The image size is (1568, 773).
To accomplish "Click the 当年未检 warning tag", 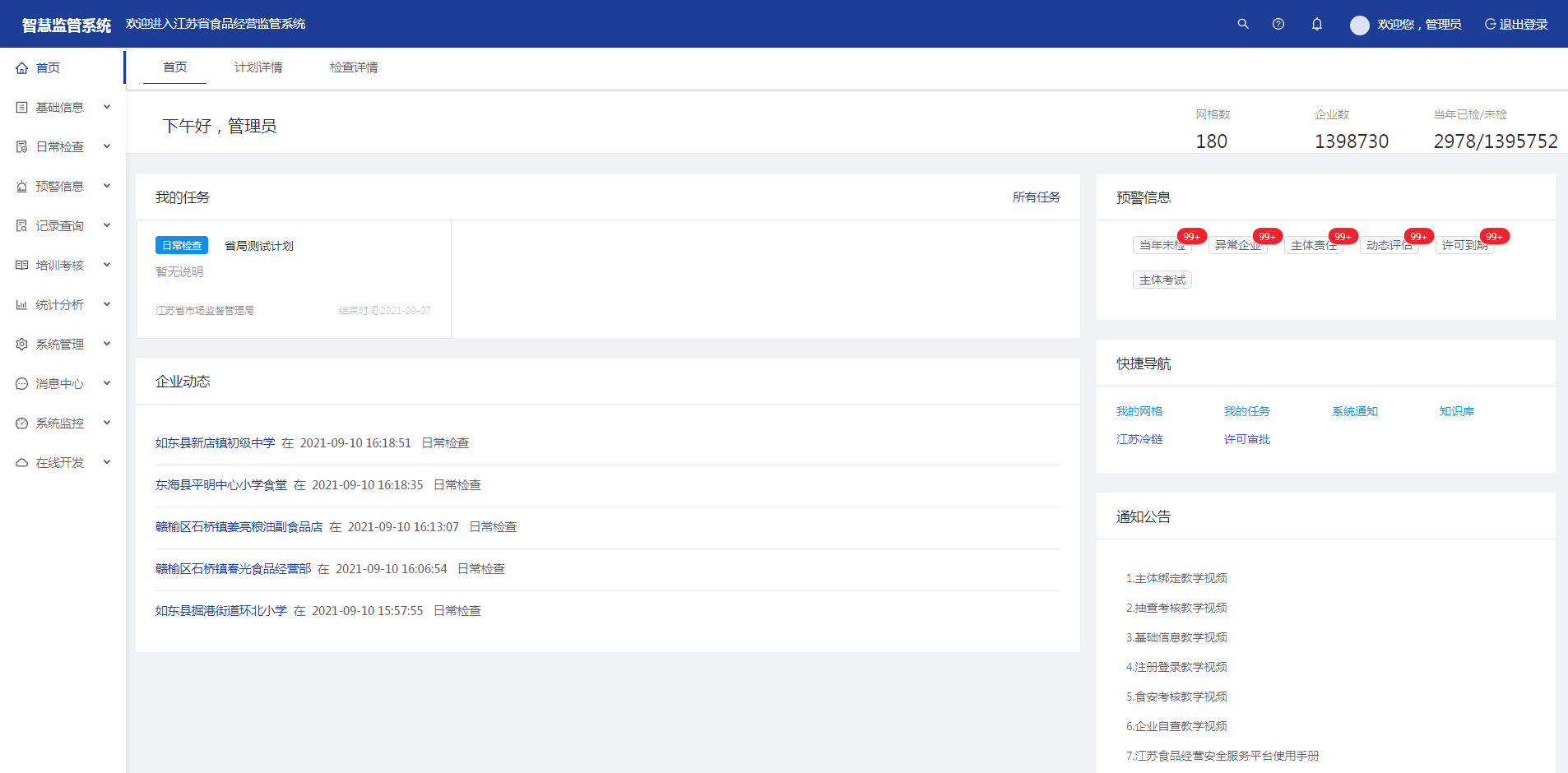I will click(1162, 245).
